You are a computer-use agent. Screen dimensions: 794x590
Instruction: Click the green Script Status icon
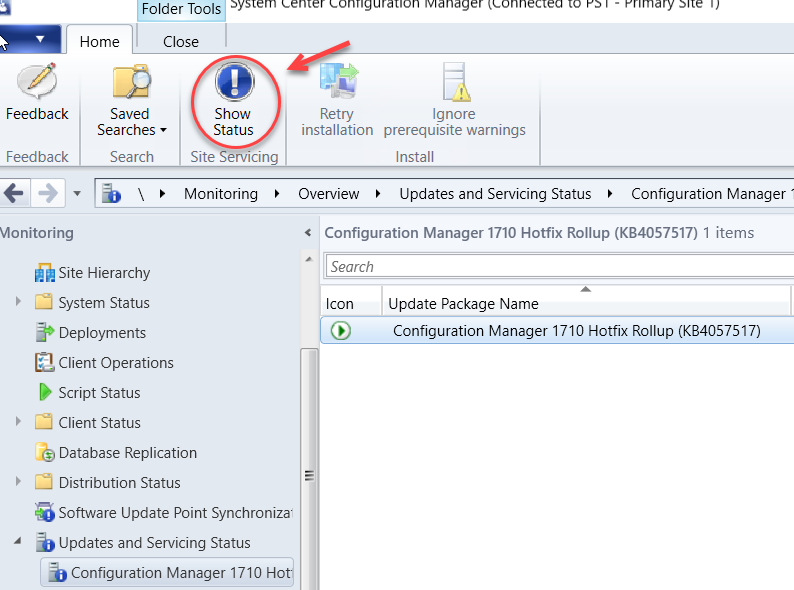pyautogui.click(x=45, y=392)
